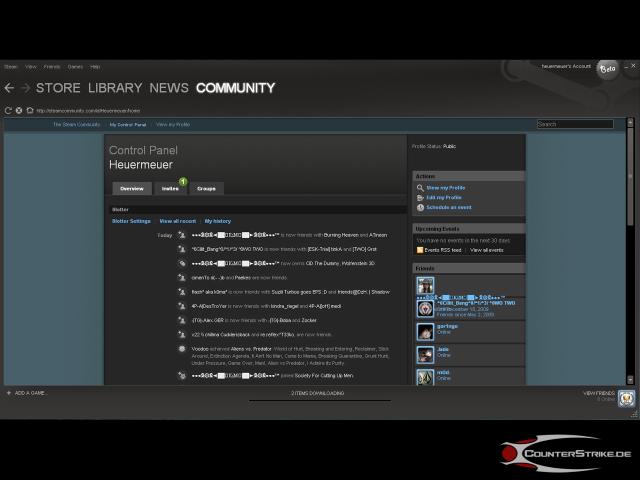640x480 pixels.
Task: Click the My Control Panel link
Action: tap(128, 124)
